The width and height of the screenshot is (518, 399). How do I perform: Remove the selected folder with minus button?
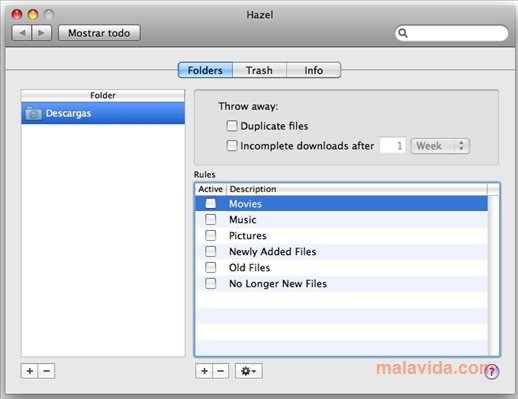click(47, 371)
